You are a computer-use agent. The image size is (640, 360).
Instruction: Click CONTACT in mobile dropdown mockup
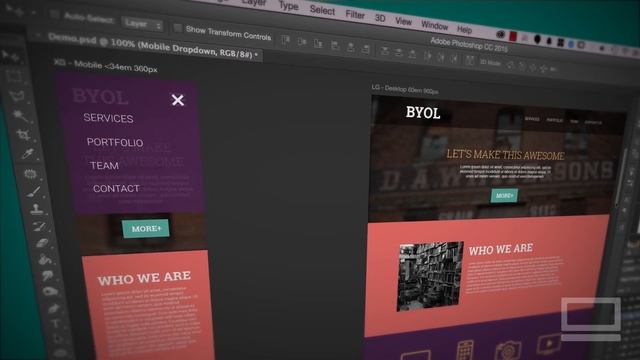[x=116, y=188]
